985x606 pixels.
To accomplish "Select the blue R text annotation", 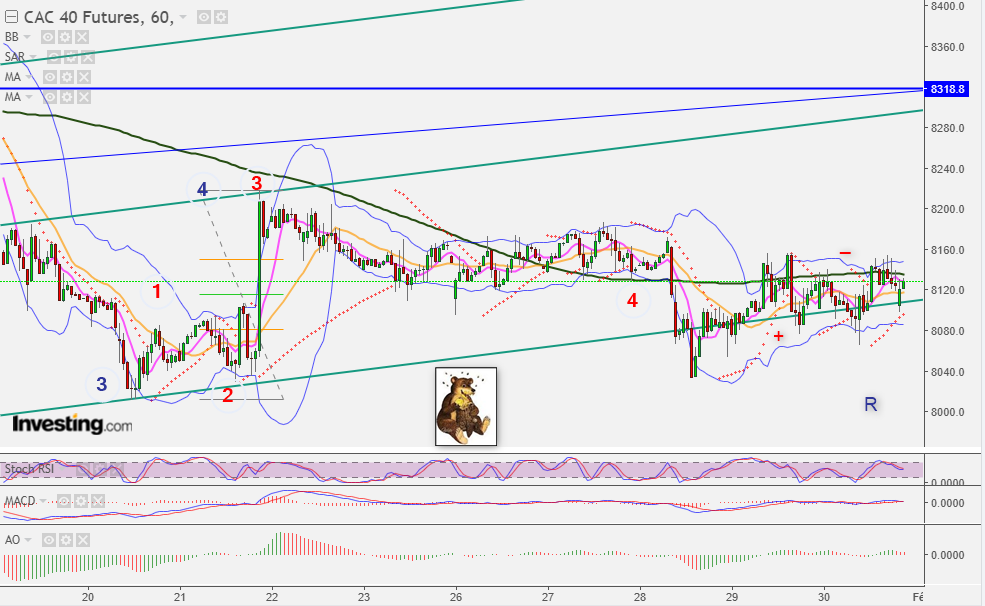I will click(871, 404).
